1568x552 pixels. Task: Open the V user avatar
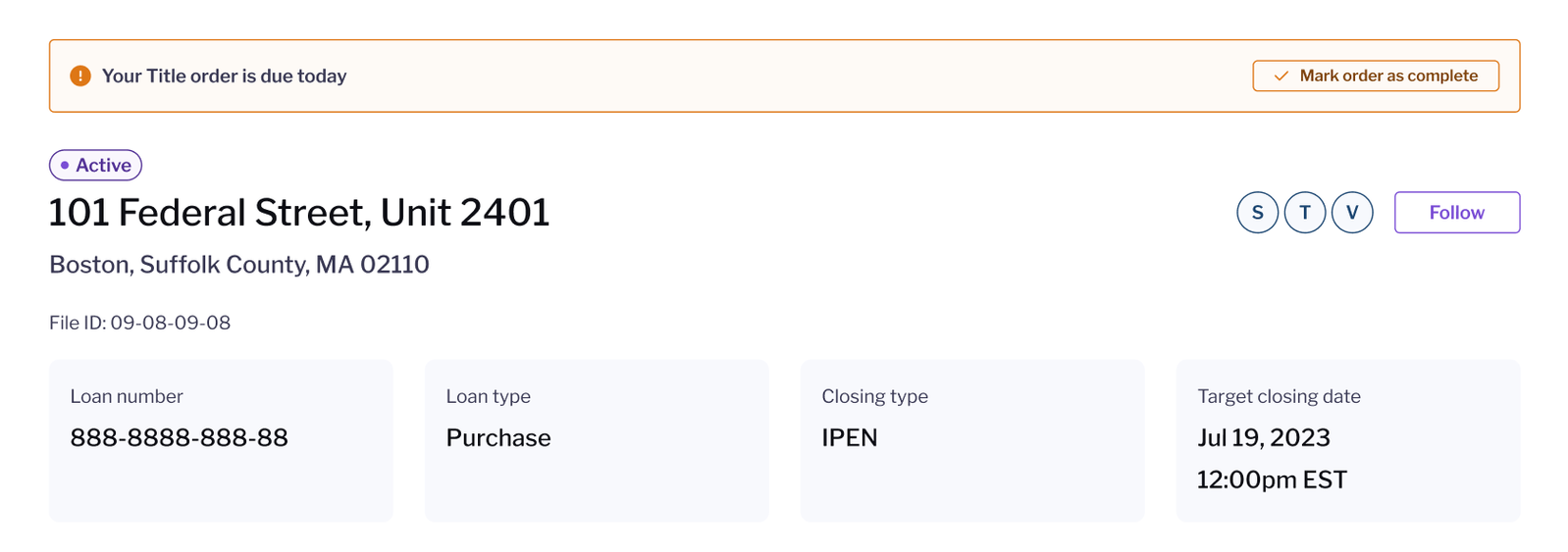(x=1352, y=213)
